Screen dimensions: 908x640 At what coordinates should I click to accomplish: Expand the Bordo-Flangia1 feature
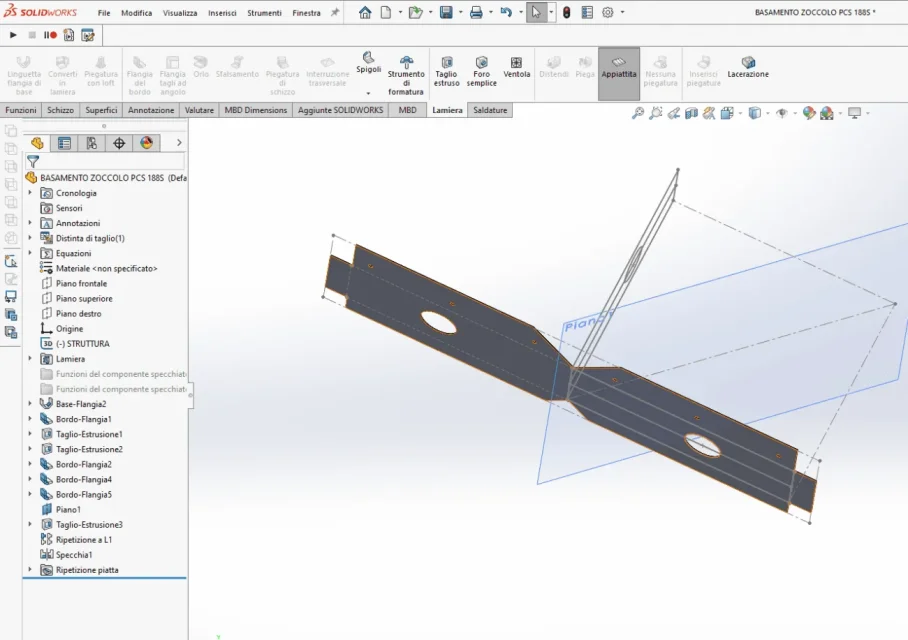coord(30,419)
